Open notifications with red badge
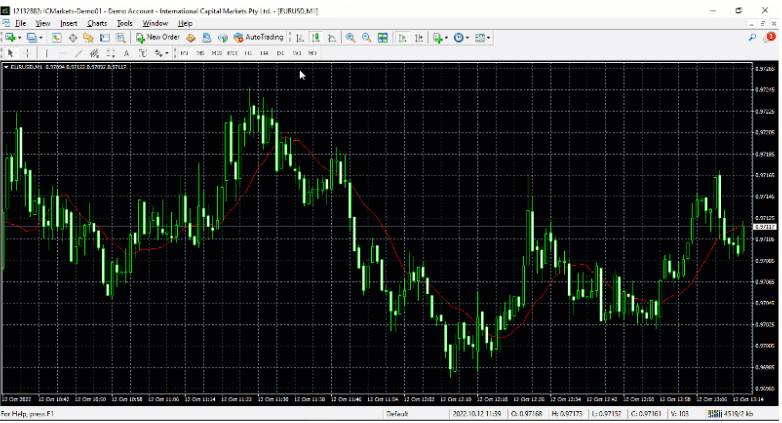 point(769,37)
